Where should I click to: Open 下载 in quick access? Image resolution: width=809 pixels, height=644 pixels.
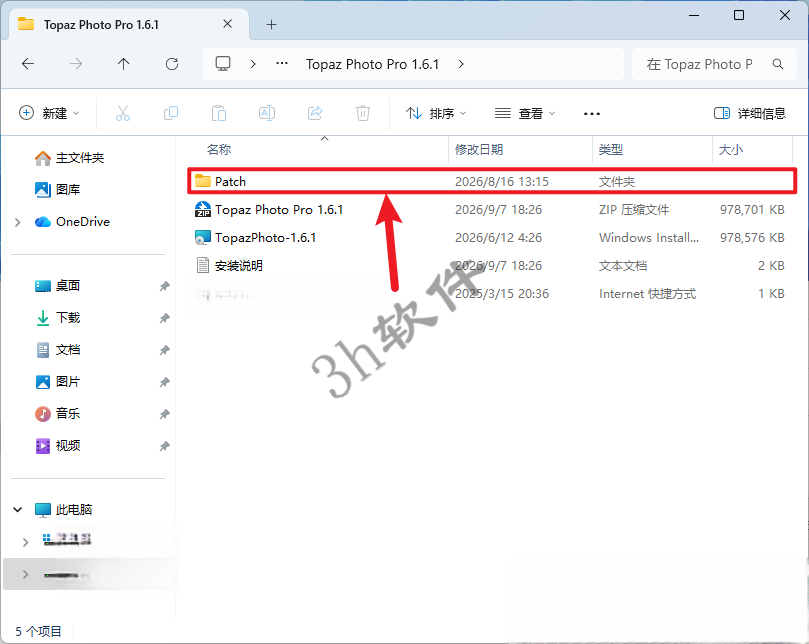pyautogui.click(x=57, y=317)
